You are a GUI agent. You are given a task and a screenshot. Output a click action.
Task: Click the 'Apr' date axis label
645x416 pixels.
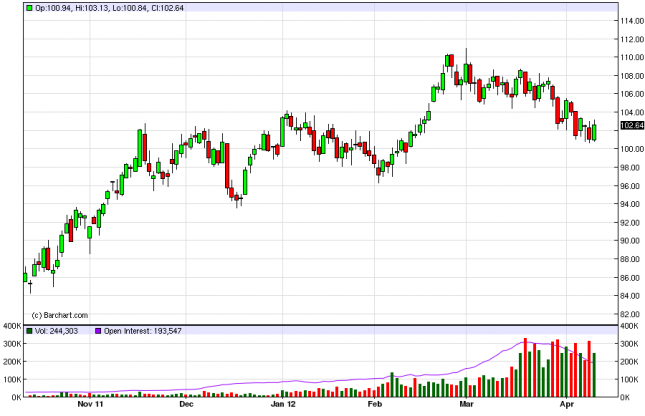pyautogui.click(x=567, y=404)
